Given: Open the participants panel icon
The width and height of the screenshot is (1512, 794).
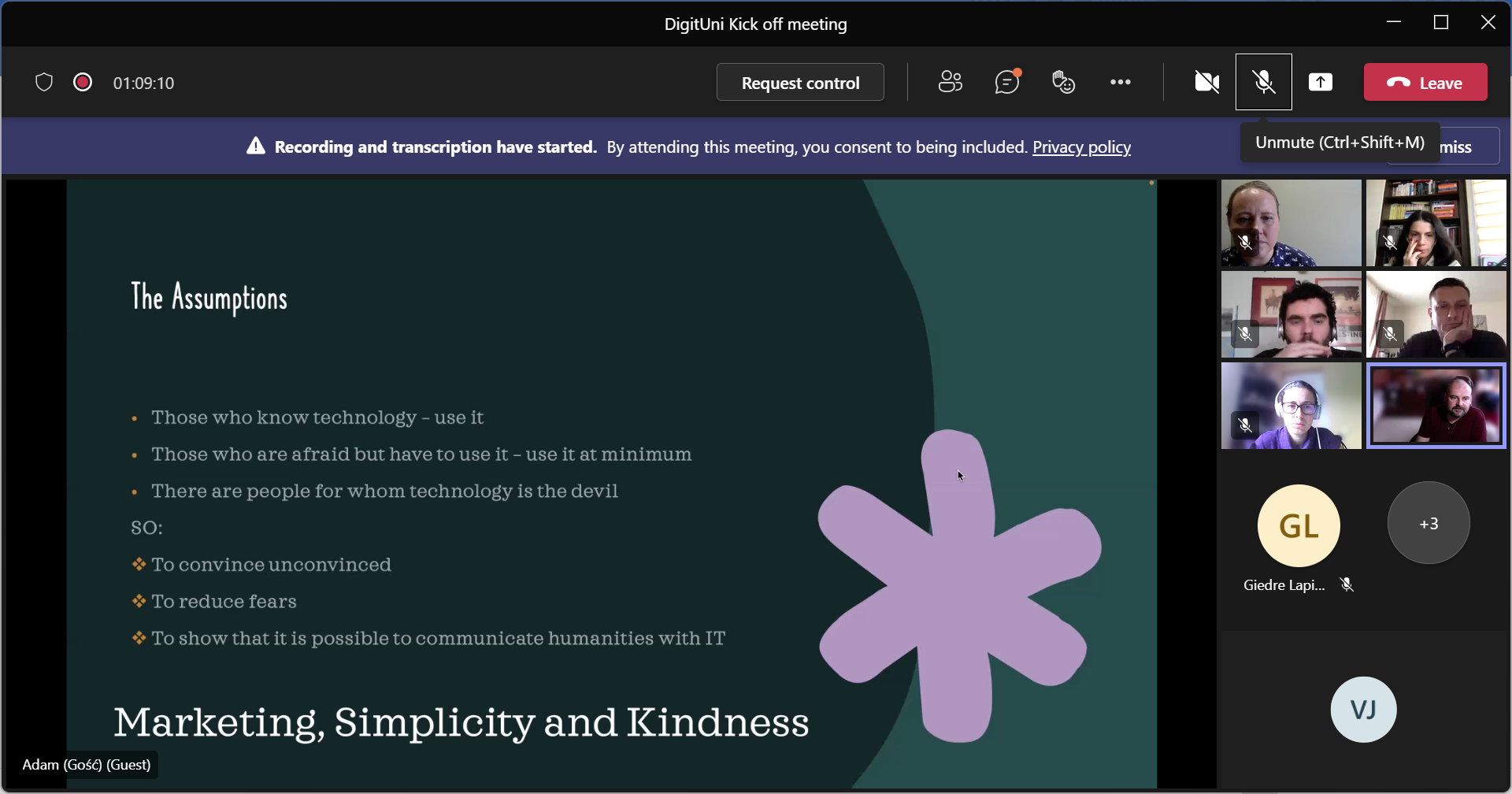Looking at the screenshot, I should coord(951,82).
